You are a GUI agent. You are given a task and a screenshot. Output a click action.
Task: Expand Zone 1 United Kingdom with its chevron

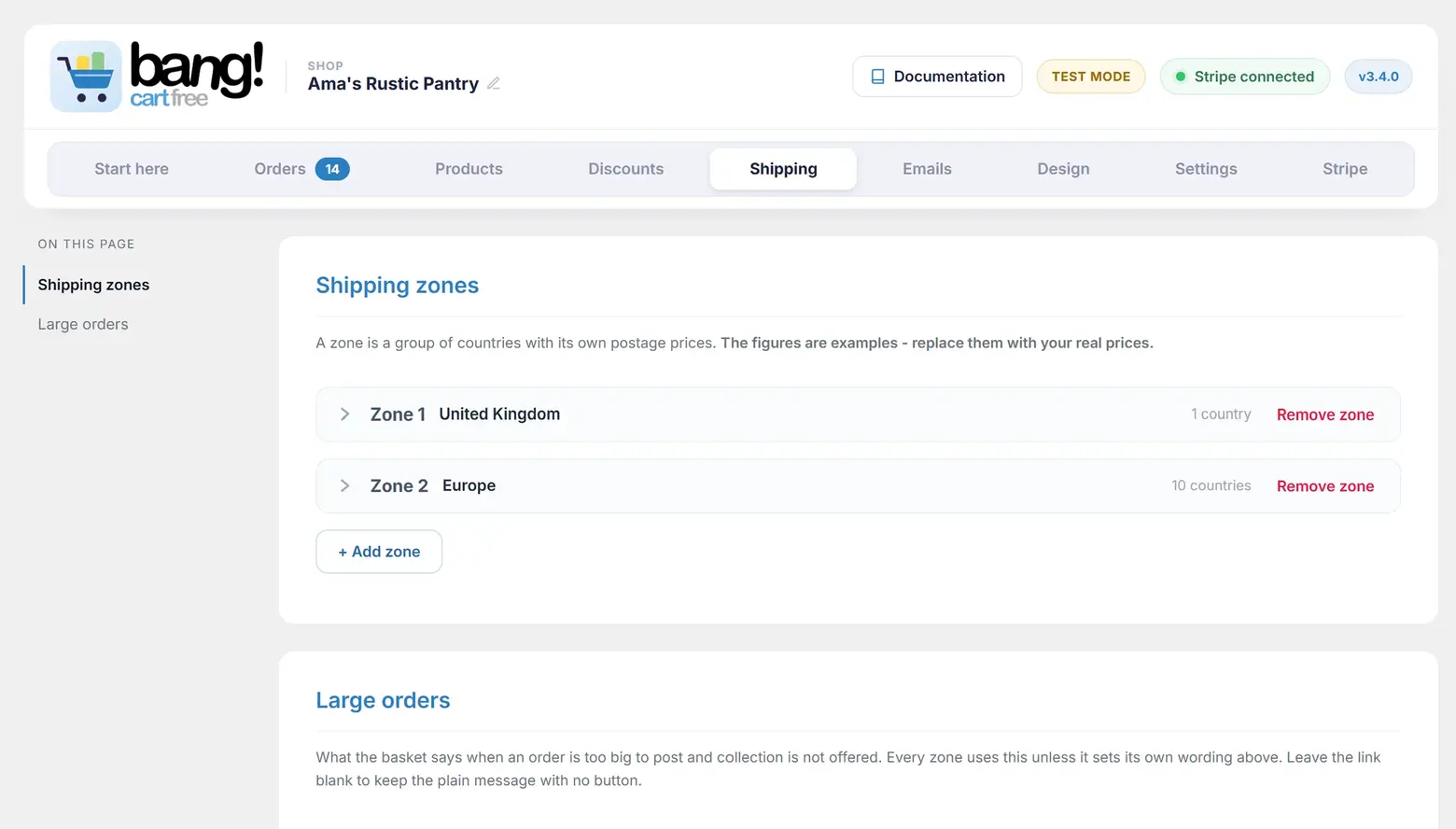344,414
